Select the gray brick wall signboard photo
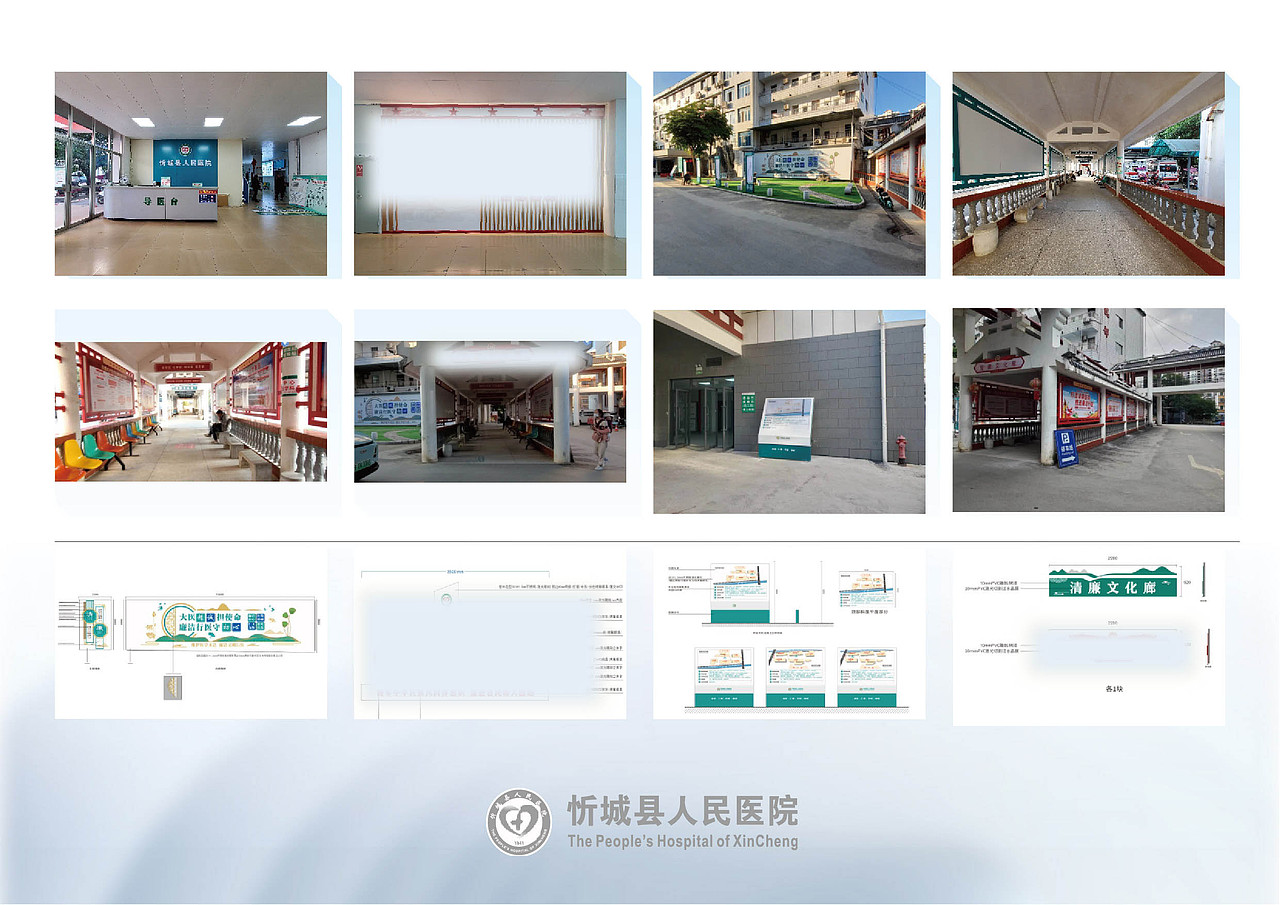This screenshot has height=905, width=1280. pos(789,410)
